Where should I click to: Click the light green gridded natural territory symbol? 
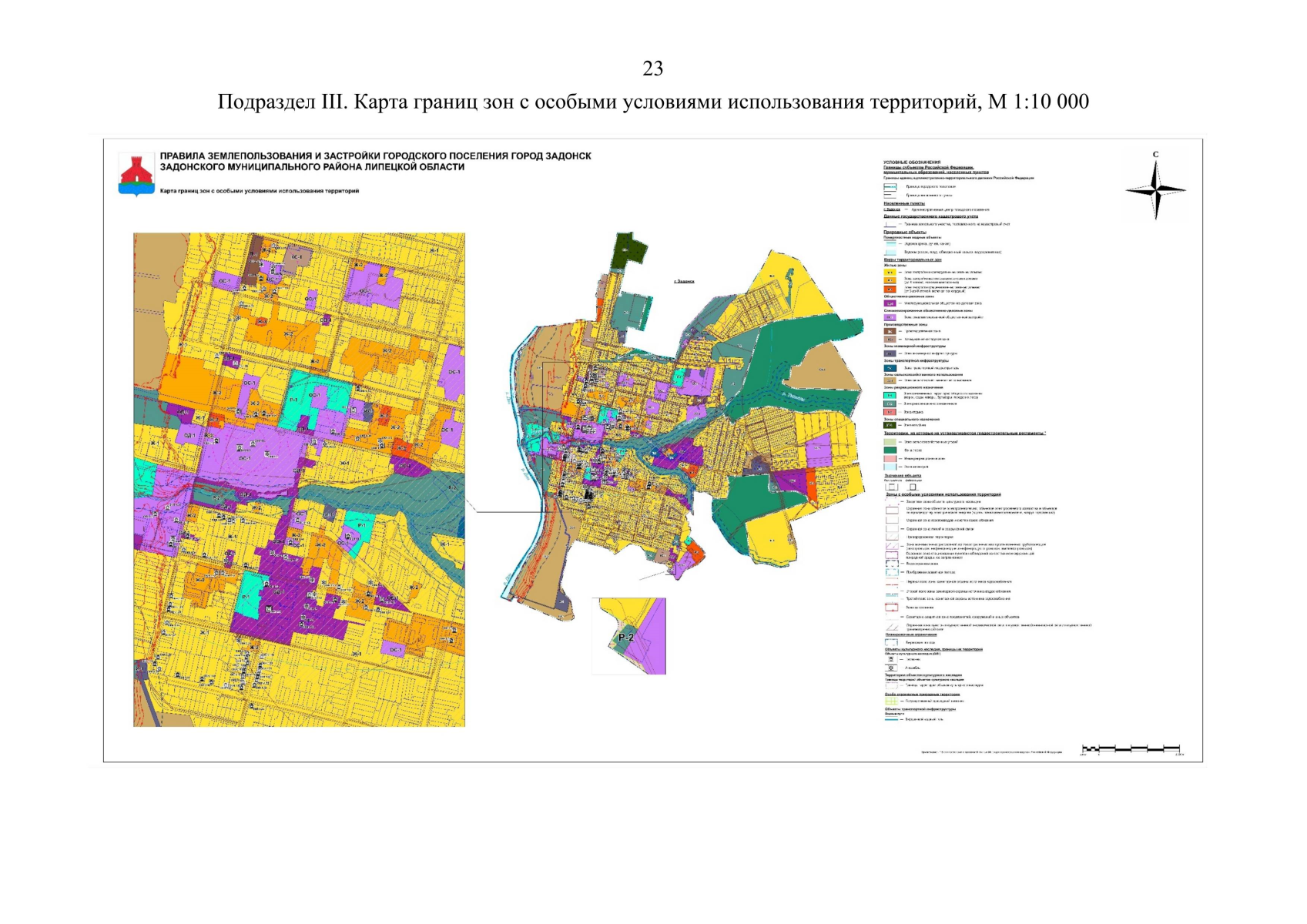point(891,701)
